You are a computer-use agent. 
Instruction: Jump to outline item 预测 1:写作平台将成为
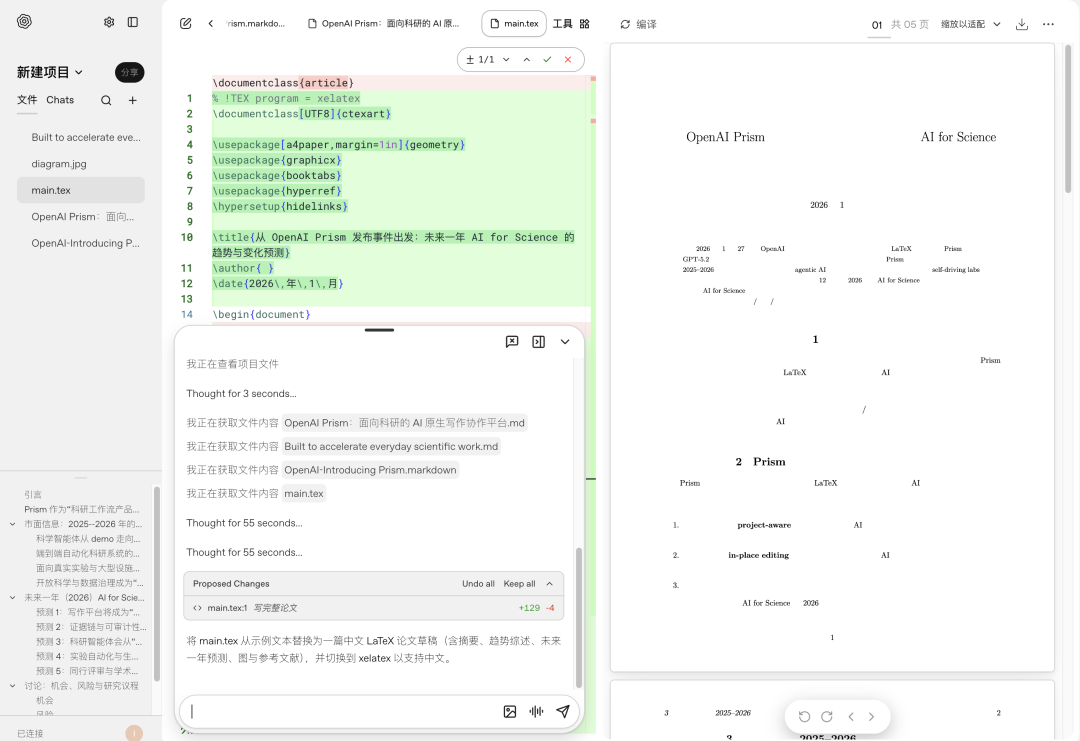(x=88, y=612)
